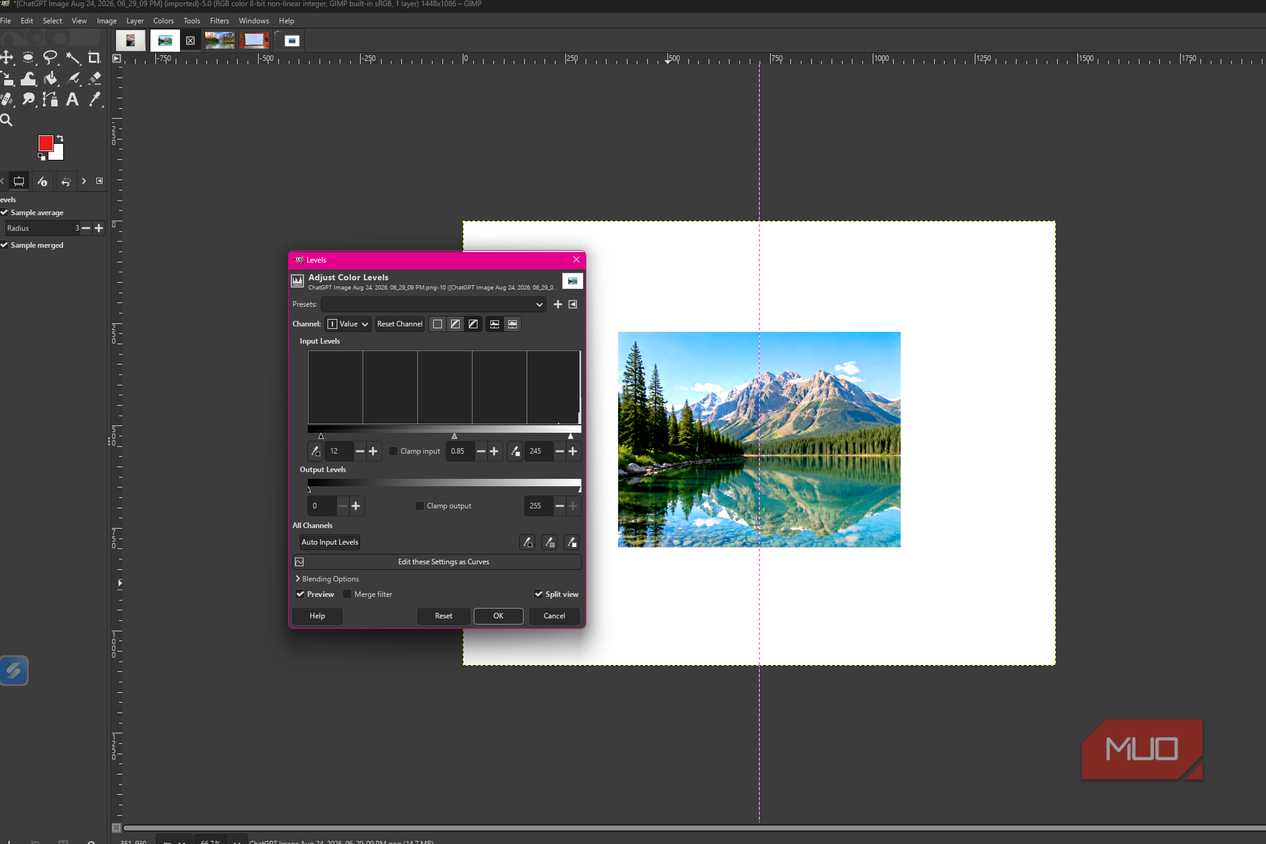
Task: Pick white point for Value channel
Action: tap(515, 451)
